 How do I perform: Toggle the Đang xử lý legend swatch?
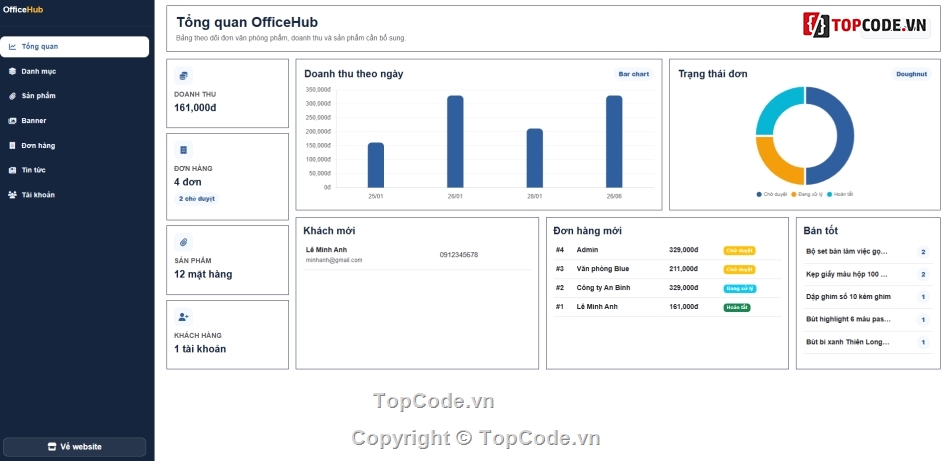[794, 194]
